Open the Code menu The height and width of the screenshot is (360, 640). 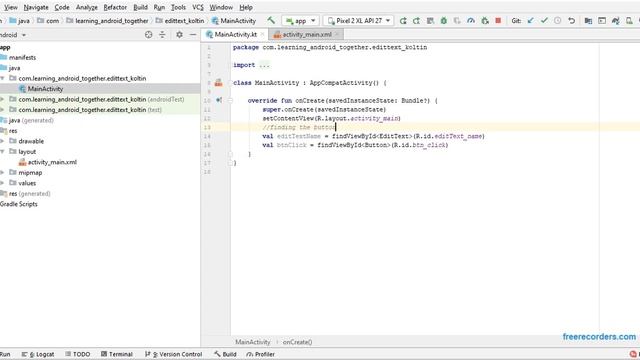[x=62, y=7]
